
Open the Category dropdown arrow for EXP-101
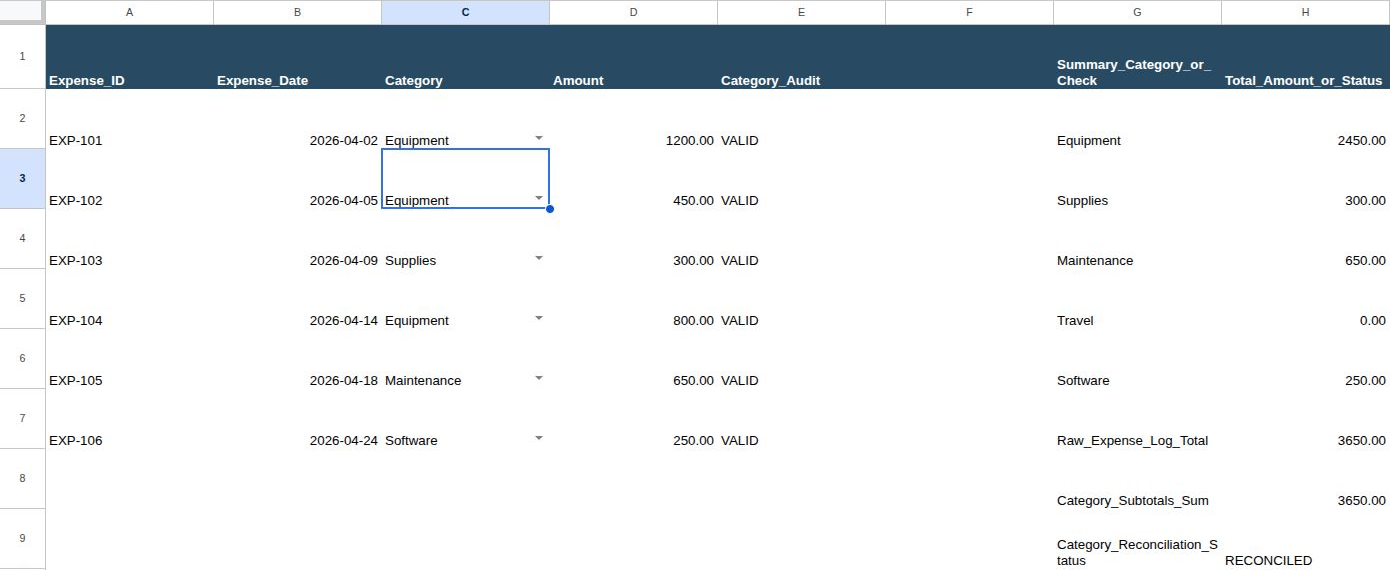(538, 137)
